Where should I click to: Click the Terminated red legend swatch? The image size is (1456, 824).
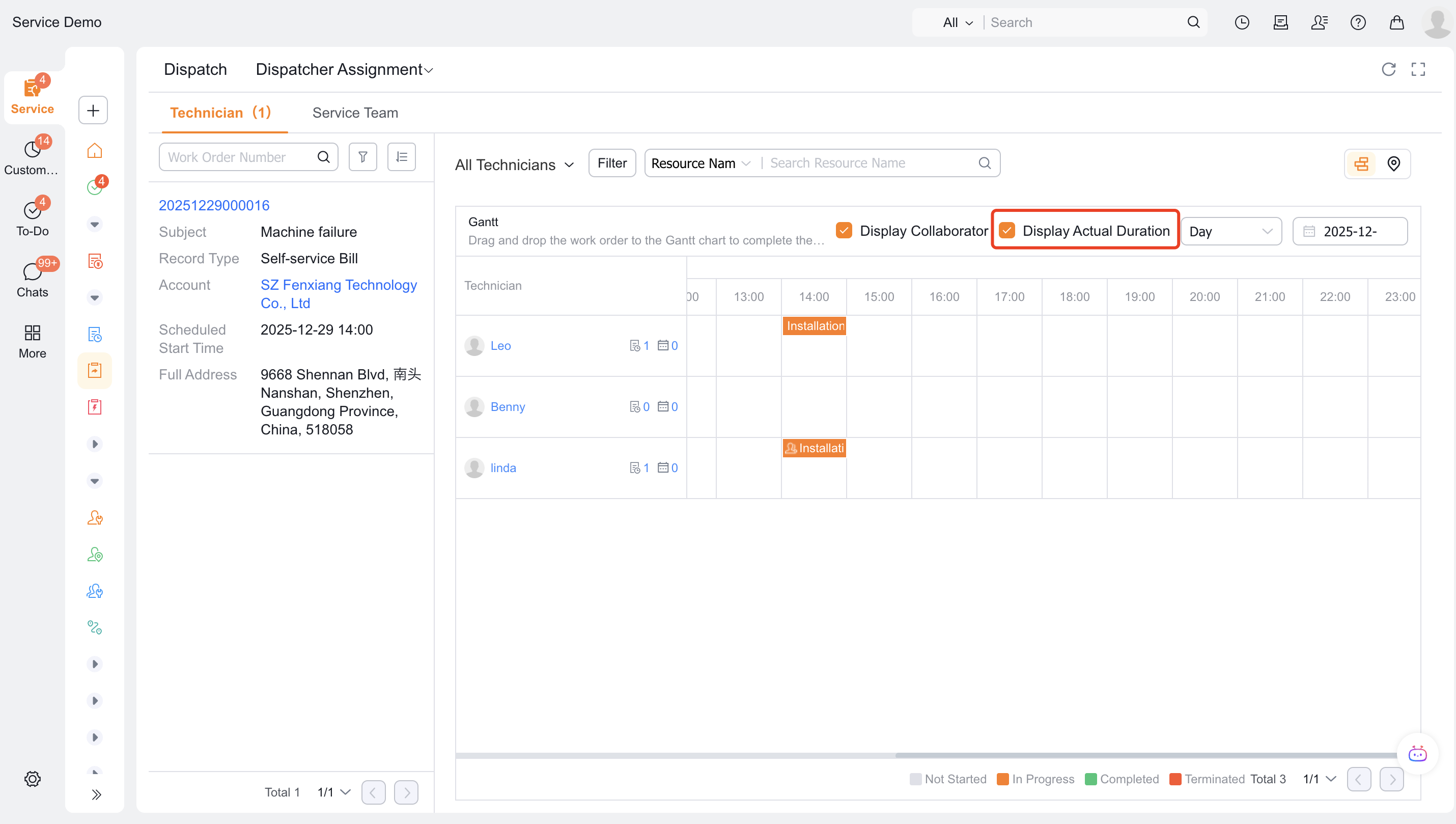coord(1175,779)
